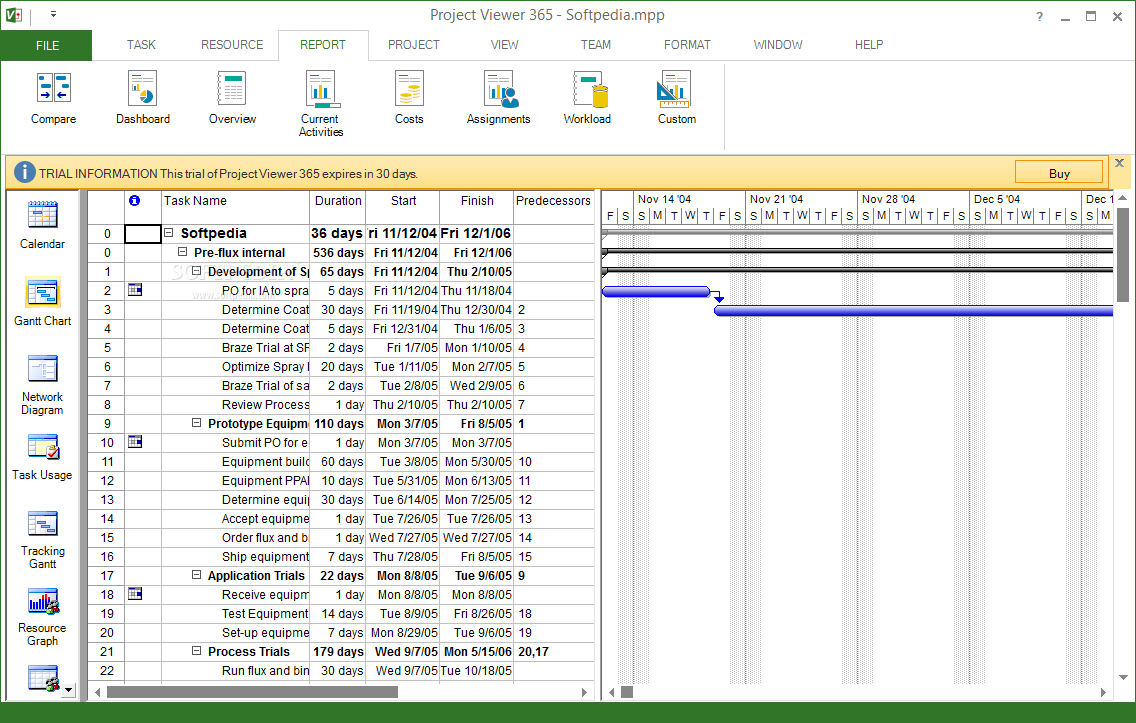Click the Start column header
This screenshot has height=723, width=1136.
tap(403, 207)
